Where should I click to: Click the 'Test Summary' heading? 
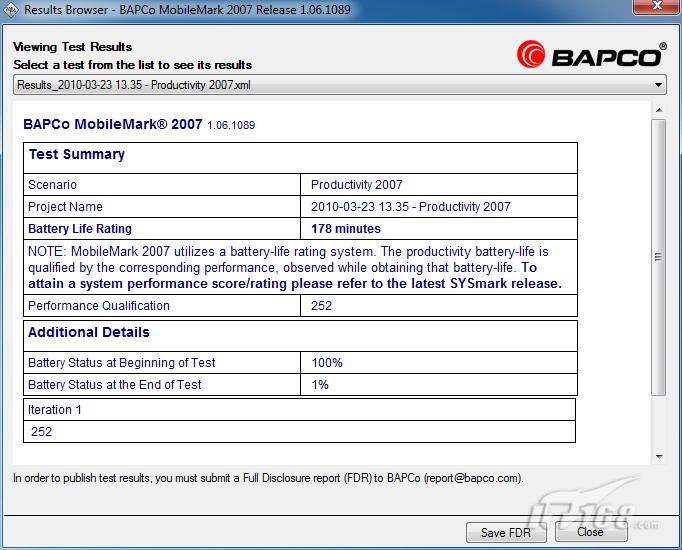click(77, 154)
